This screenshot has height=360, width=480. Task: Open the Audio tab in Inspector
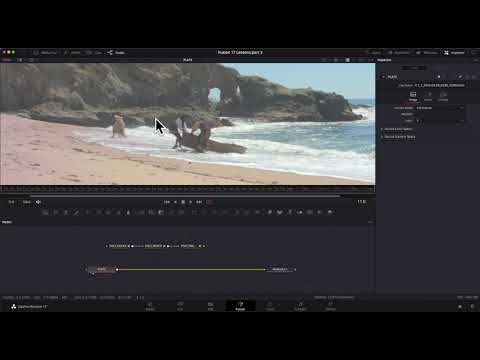(428, 96)
